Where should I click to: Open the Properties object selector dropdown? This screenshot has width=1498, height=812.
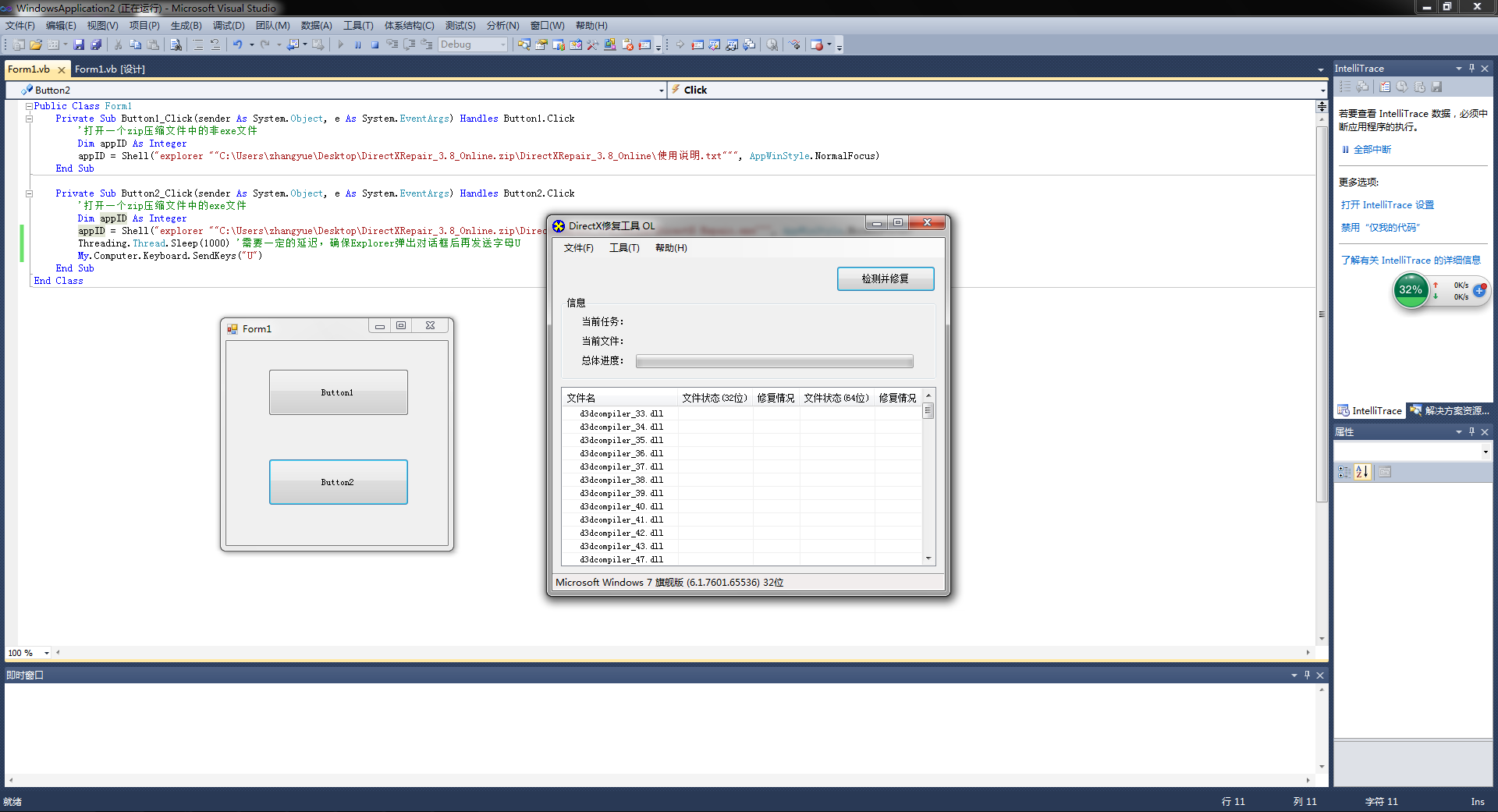tap(1486, 452)
